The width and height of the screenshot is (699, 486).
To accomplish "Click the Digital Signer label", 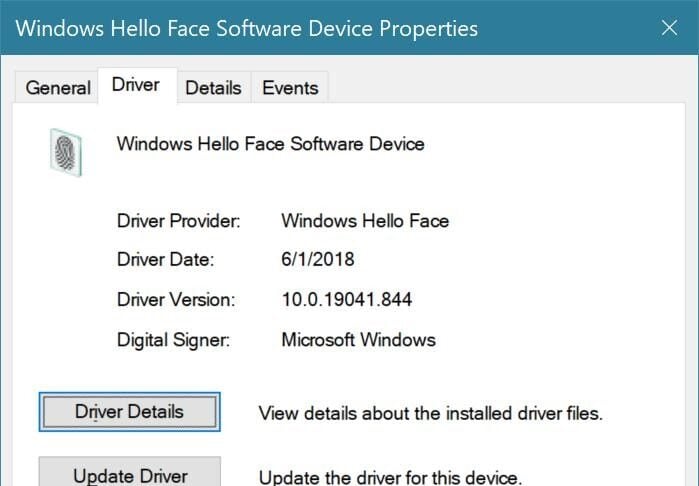I will (173, 340).
